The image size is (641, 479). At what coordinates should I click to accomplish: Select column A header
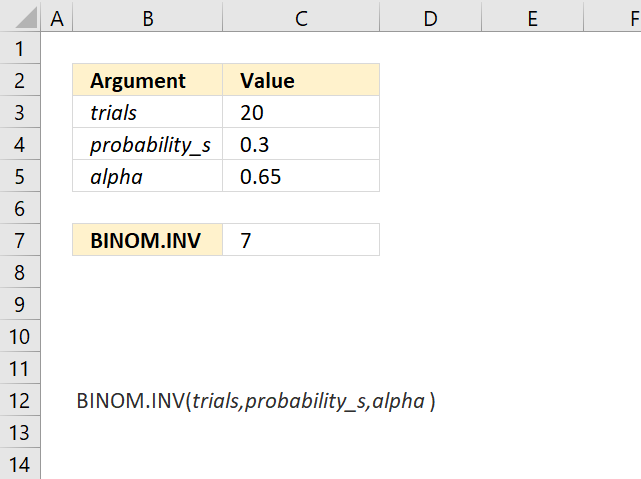click(56, 18)
